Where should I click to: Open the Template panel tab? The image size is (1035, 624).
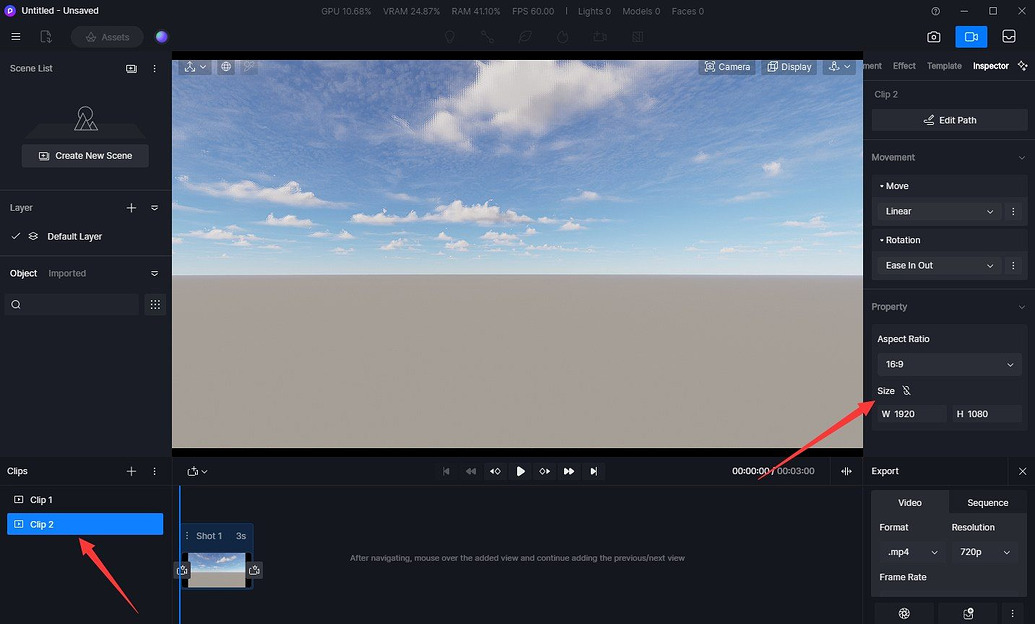click(943, 65)
